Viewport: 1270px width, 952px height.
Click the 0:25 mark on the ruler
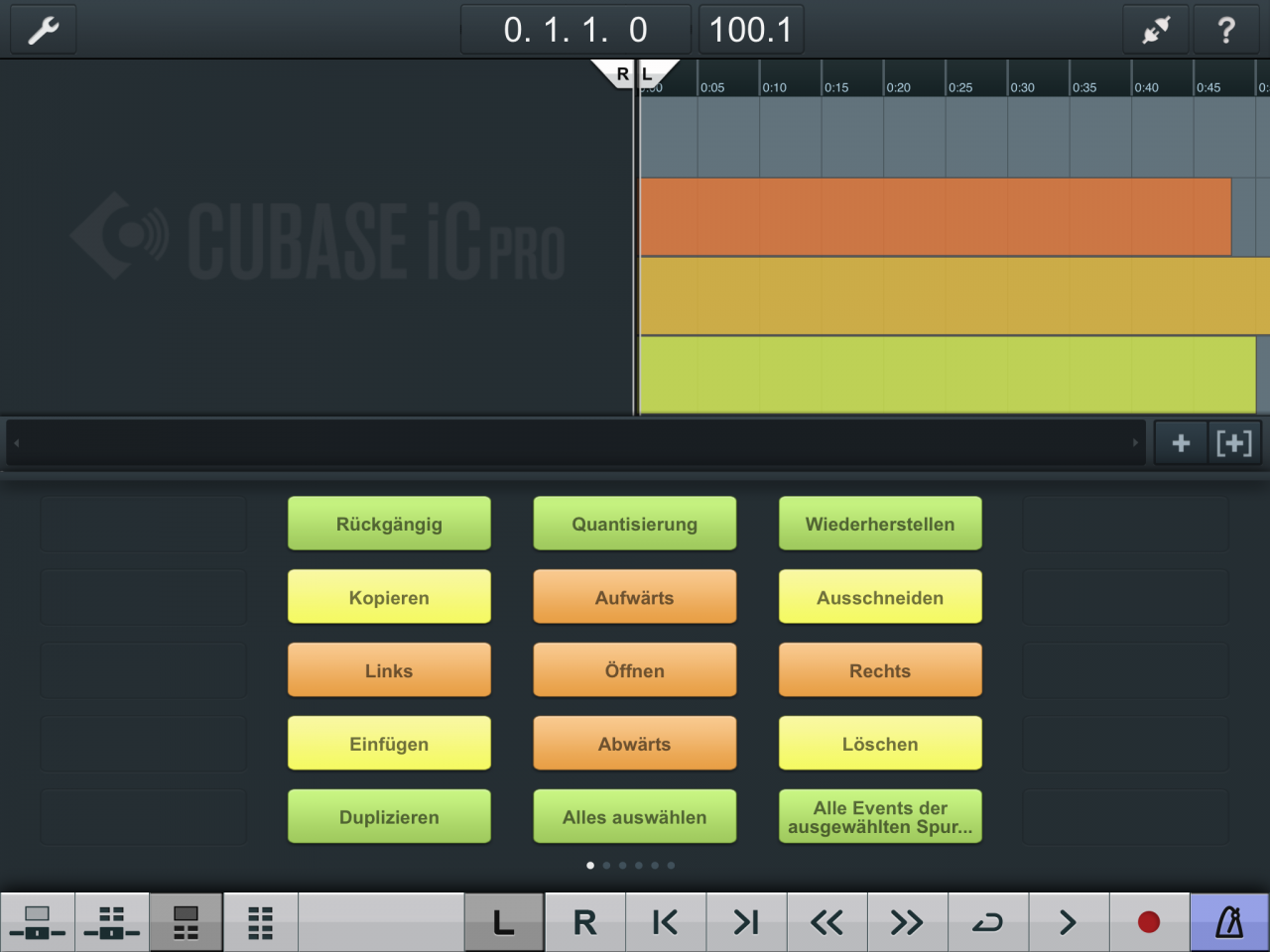pyautogui.click(x=960, y=87)
